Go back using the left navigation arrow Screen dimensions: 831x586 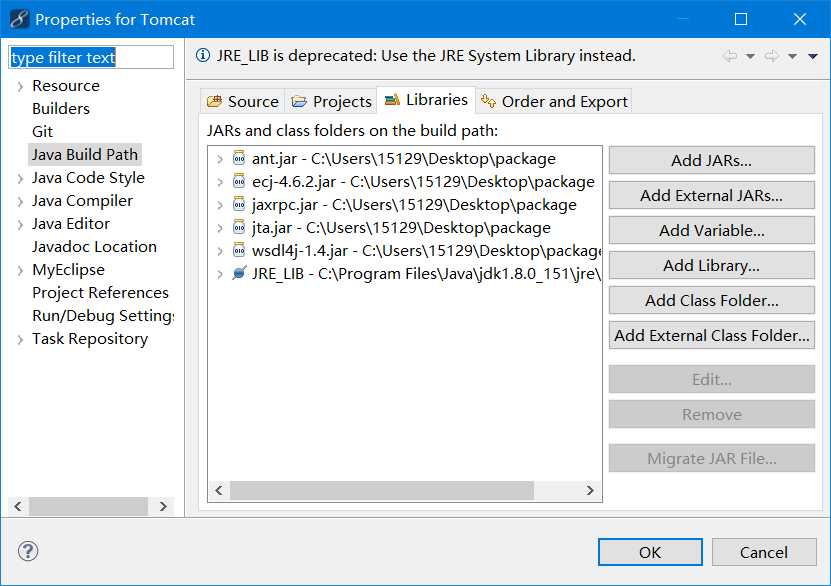(x=730, y=56)
